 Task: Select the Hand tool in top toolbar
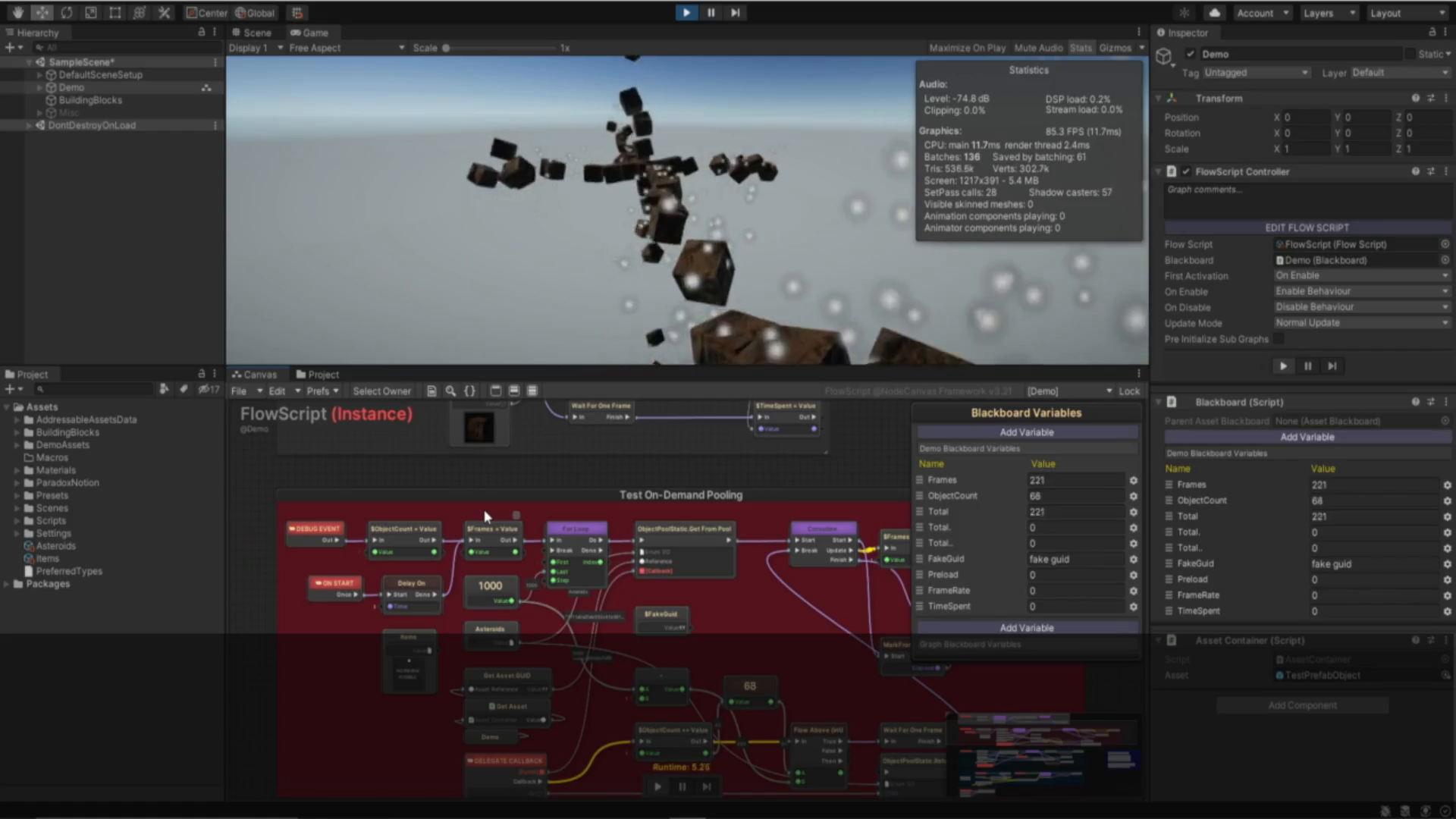pos(17,13)
